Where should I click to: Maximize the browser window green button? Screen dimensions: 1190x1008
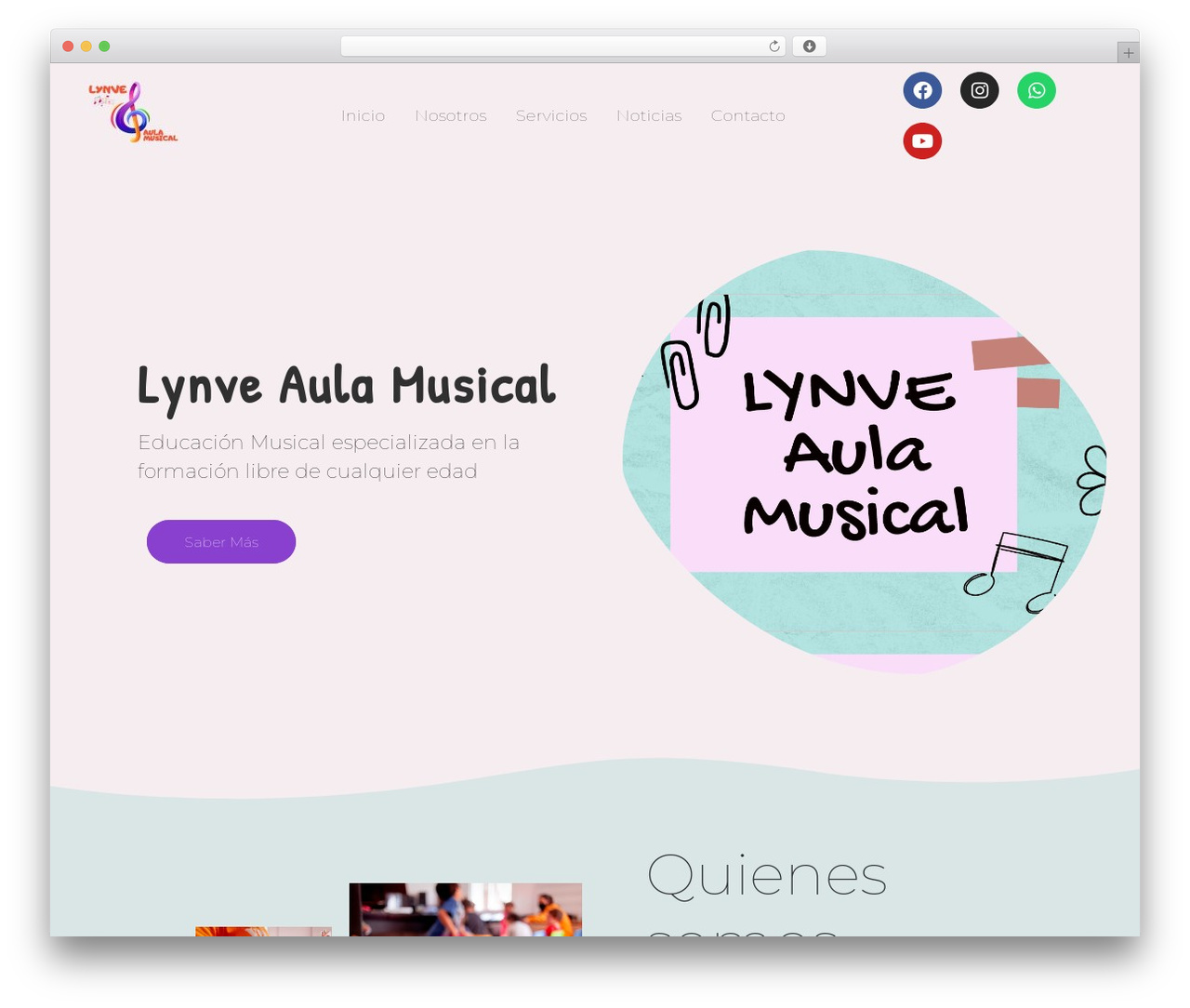point(104,46)
